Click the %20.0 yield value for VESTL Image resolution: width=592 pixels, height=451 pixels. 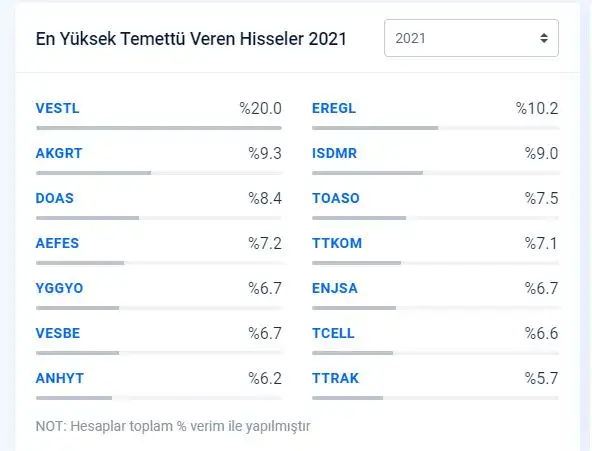point(261,108)
